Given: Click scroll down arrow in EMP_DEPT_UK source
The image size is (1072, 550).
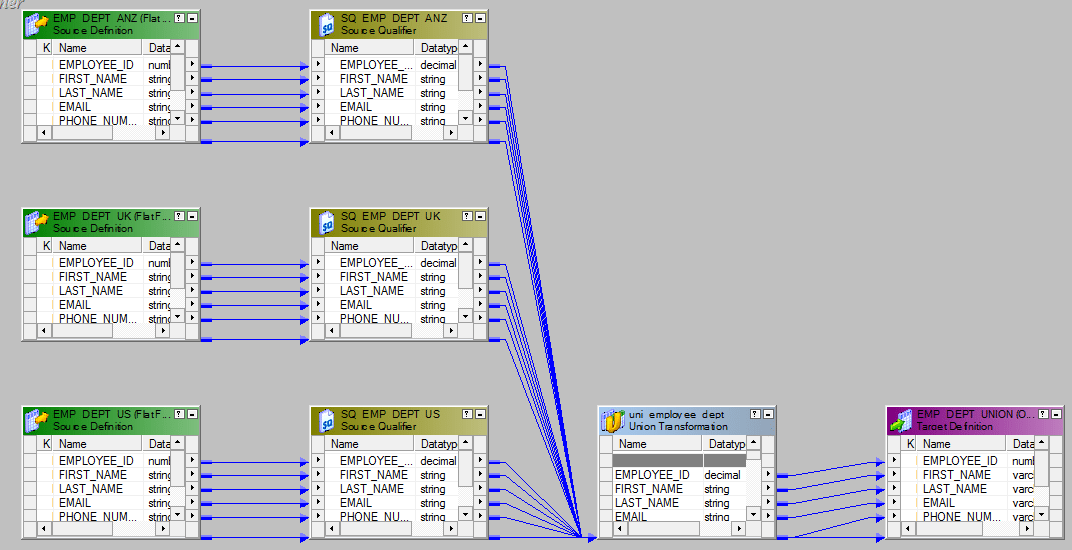Looking at the screenshot, I should pyautogui.click(x=178, y=317).
